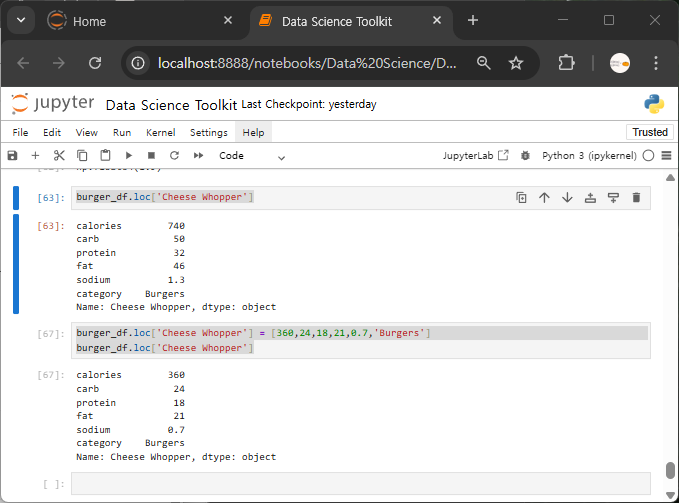Enable the debugger bug icon
The width and height of the screenshot is (679, 503).
[x=525, y=155]
